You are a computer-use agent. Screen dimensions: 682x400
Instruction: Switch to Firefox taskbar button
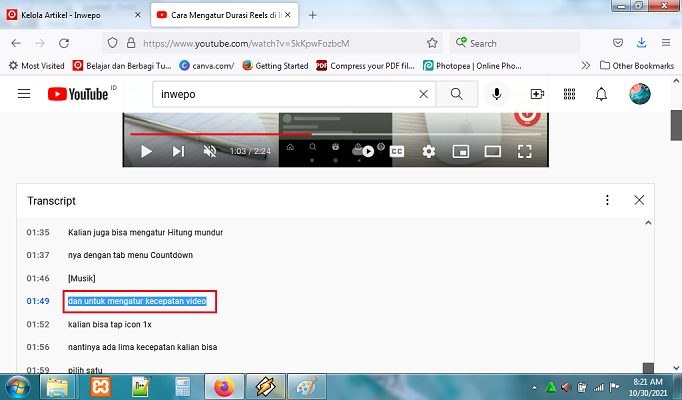tap(224, 387)
